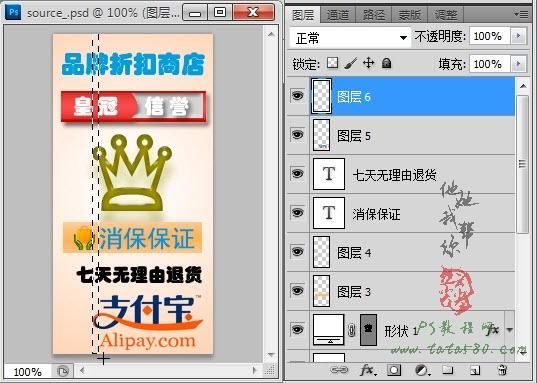The height and width of the screenshot is (383, 537).
Task: Hide the 图层 4 layer
Action: [297, 252]
